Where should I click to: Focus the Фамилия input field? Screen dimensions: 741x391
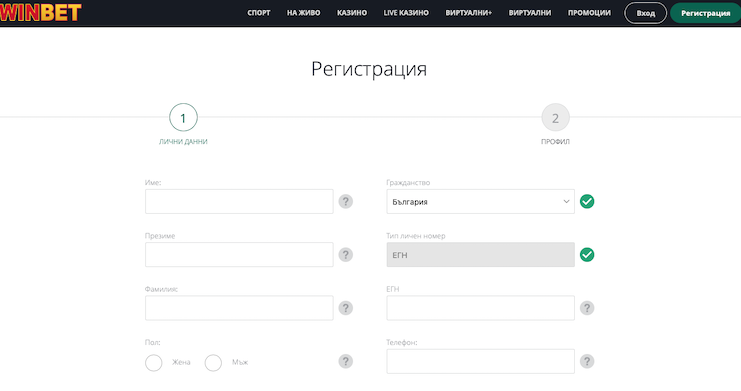click(x=239, y=308)
